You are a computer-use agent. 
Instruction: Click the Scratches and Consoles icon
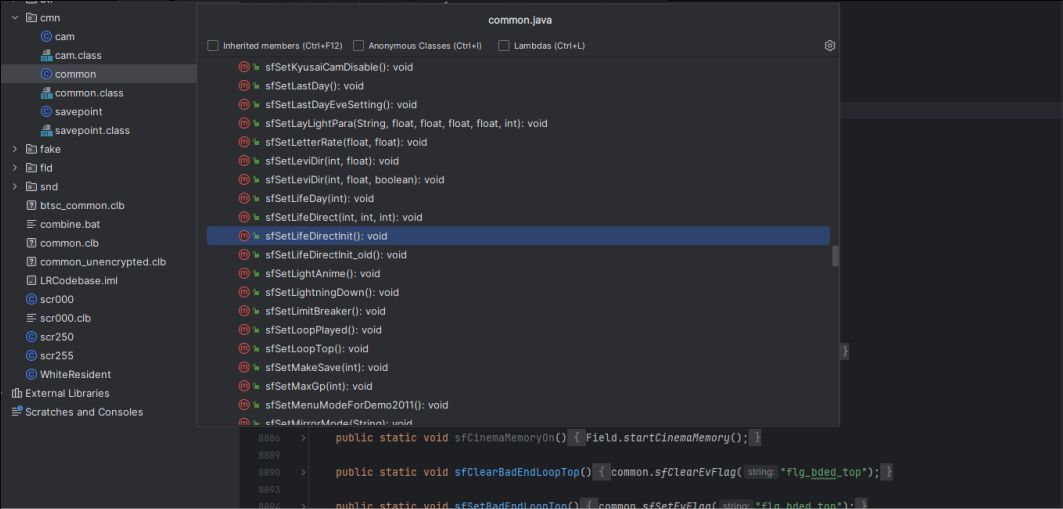click(17, 412)
